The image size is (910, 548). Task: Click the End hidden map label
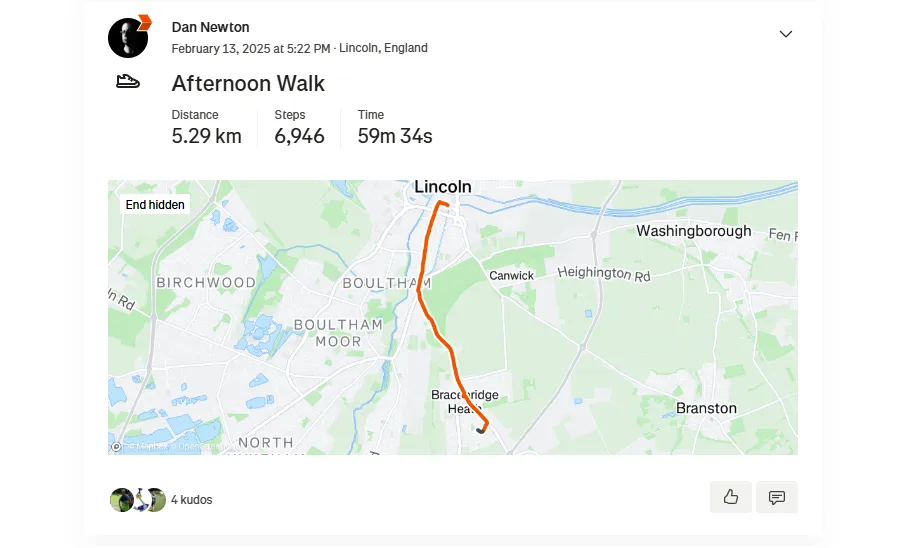click(x=155, y=205)
